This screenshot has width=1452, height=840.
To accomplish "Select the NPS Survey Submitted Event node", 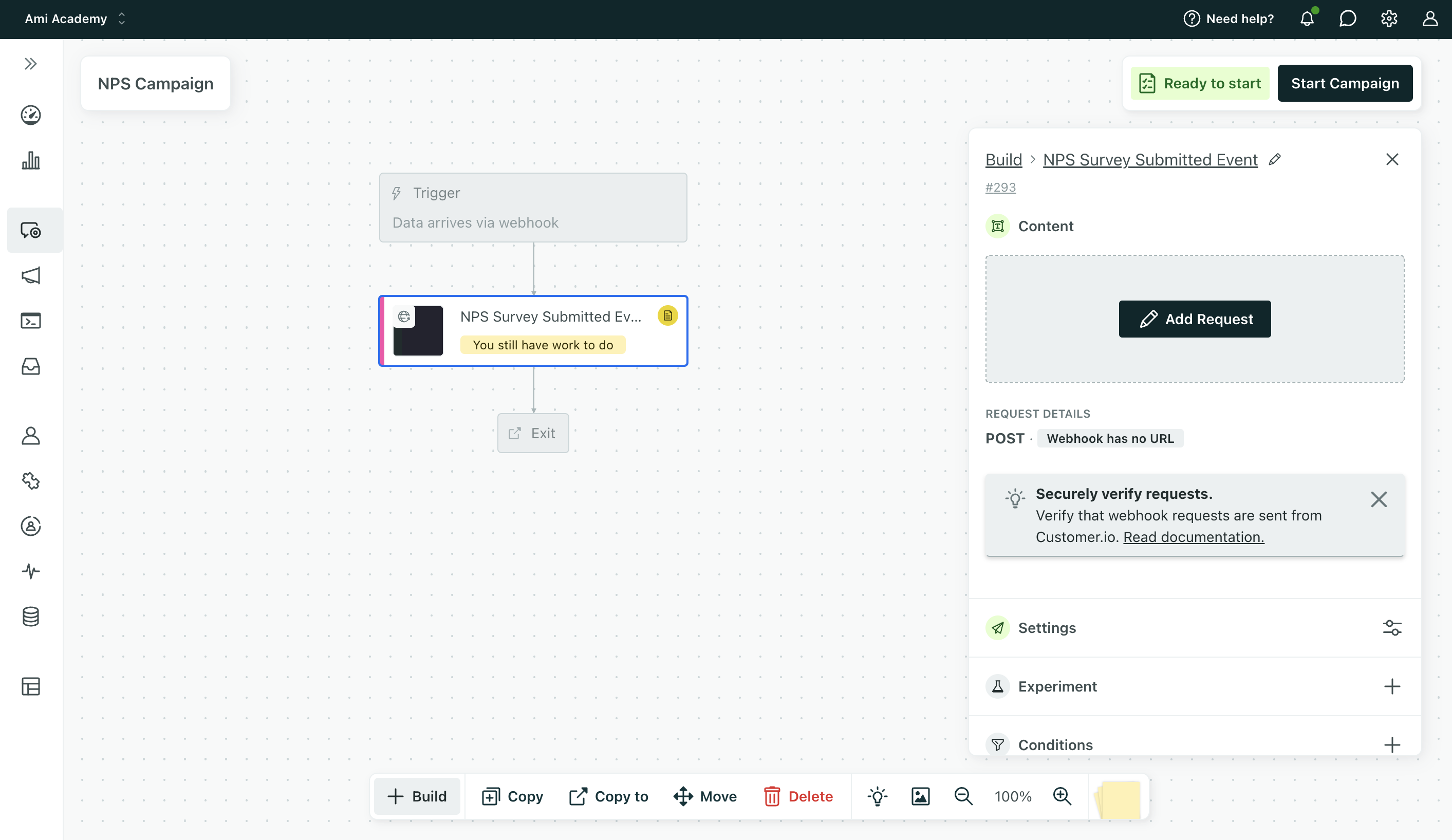I will 533,331.
